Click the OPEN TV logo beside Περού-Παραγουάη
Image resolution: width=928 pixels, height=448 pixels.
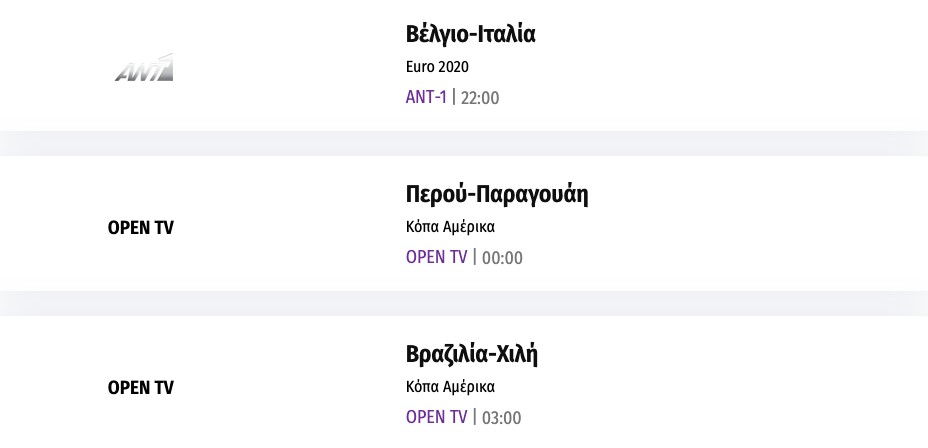140,228
